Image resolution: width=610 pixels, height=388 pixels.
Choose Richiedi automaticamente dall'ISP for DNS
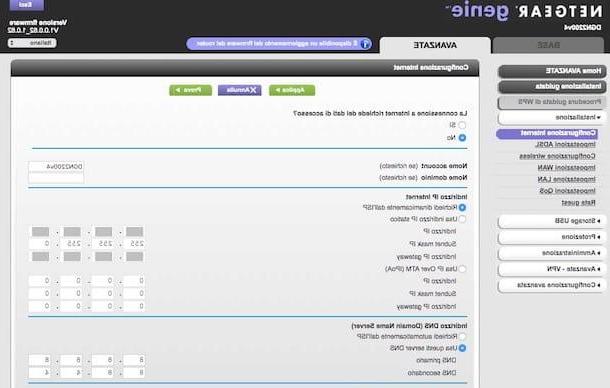[x=462, y=336]
